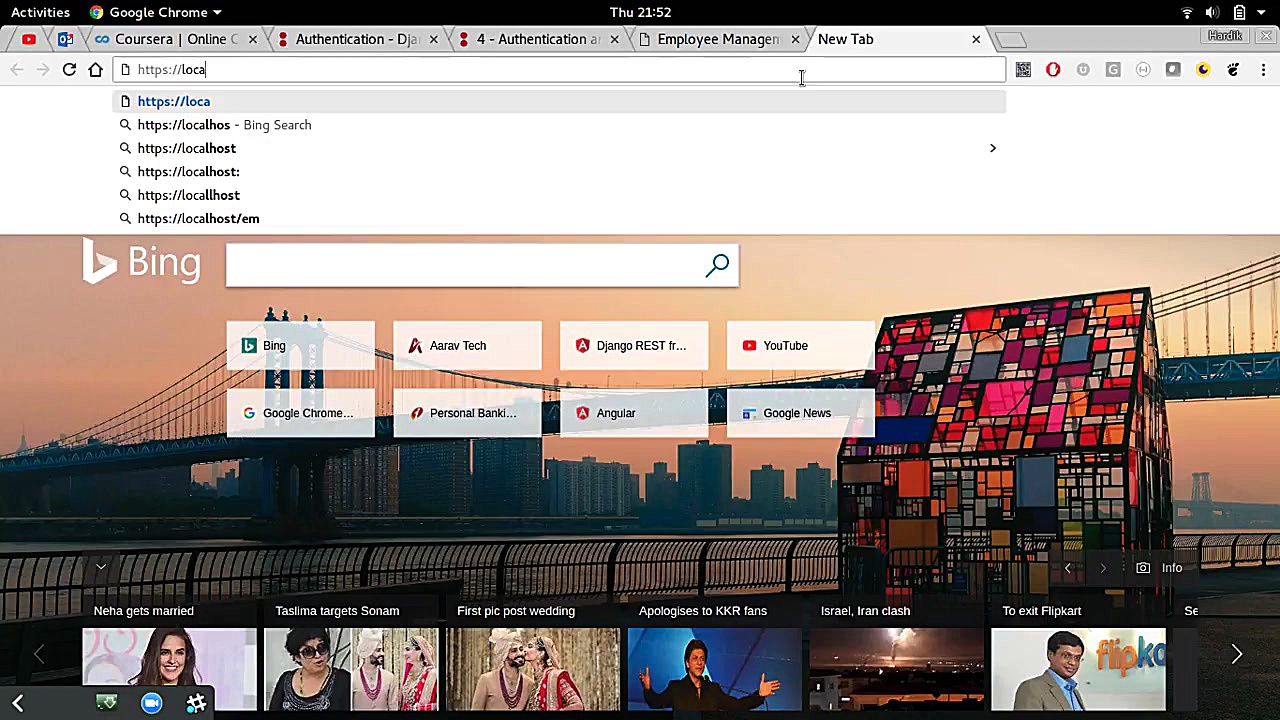Close the Coursera tab
The image size is (1280, 720).
coord(253,39)
